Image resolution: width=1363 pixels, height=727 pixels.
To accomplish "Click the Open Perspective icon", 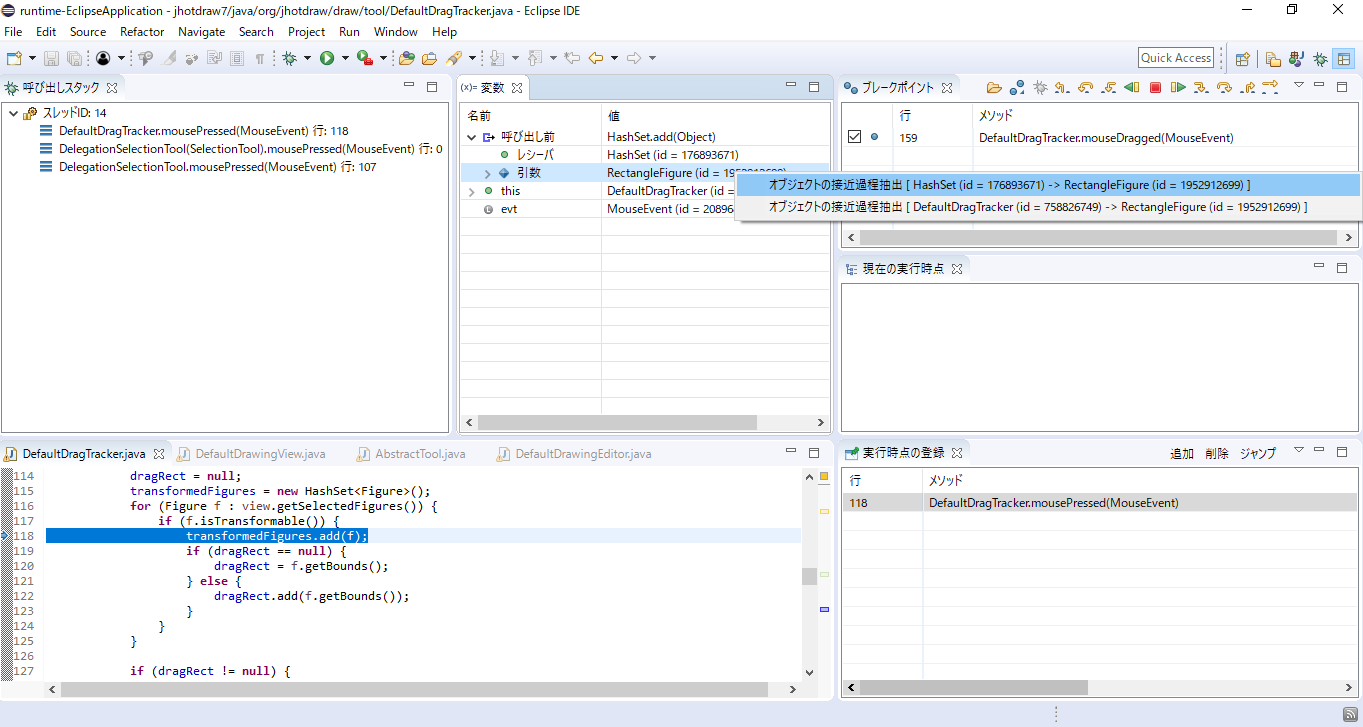I will click(1242, 59).
